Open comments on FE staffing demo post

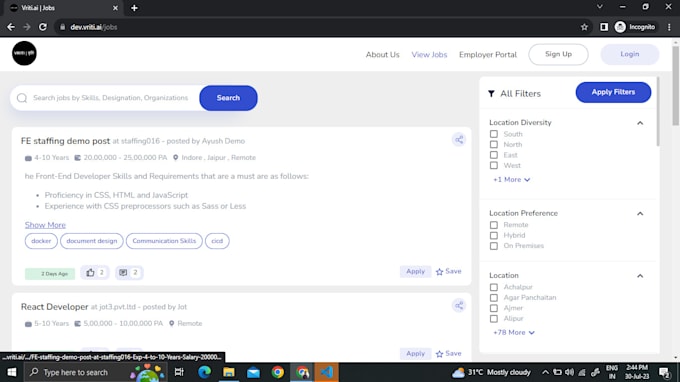coord(129,273)
